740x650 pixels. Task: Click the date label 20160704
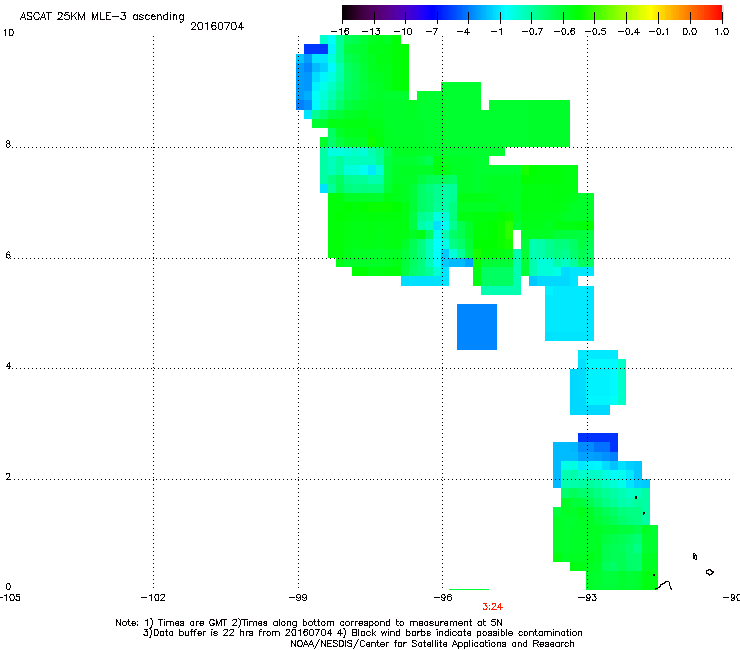(x=217, y=26)
